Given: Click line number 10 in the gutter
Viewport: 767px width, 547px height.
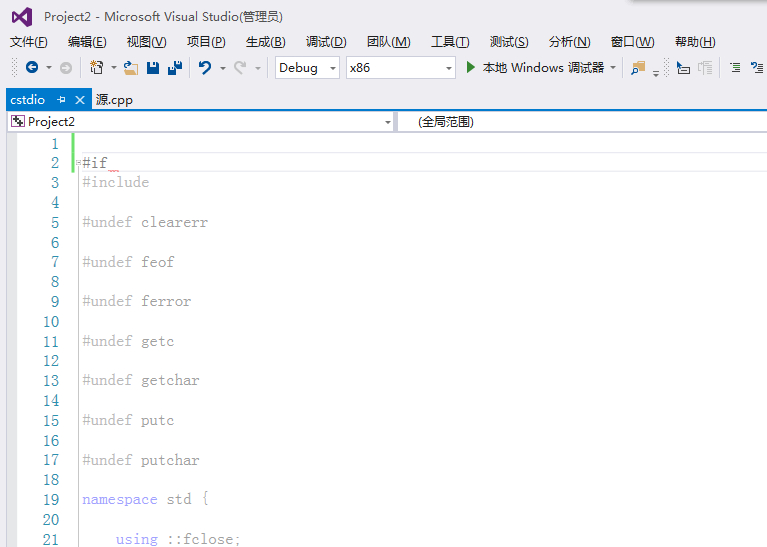Looking at the screenshot, I should [51, 322].
